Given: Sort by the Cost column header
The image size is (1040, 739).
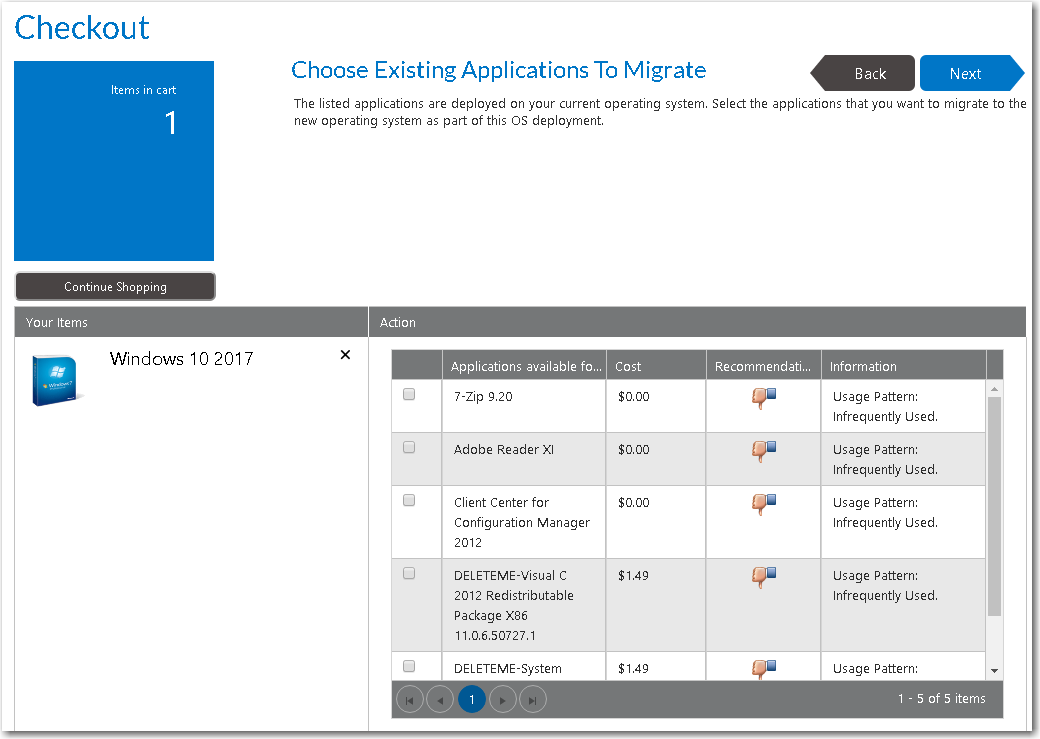Looking at the screenshot, I should pyautogui.click(x=655, y=366).
